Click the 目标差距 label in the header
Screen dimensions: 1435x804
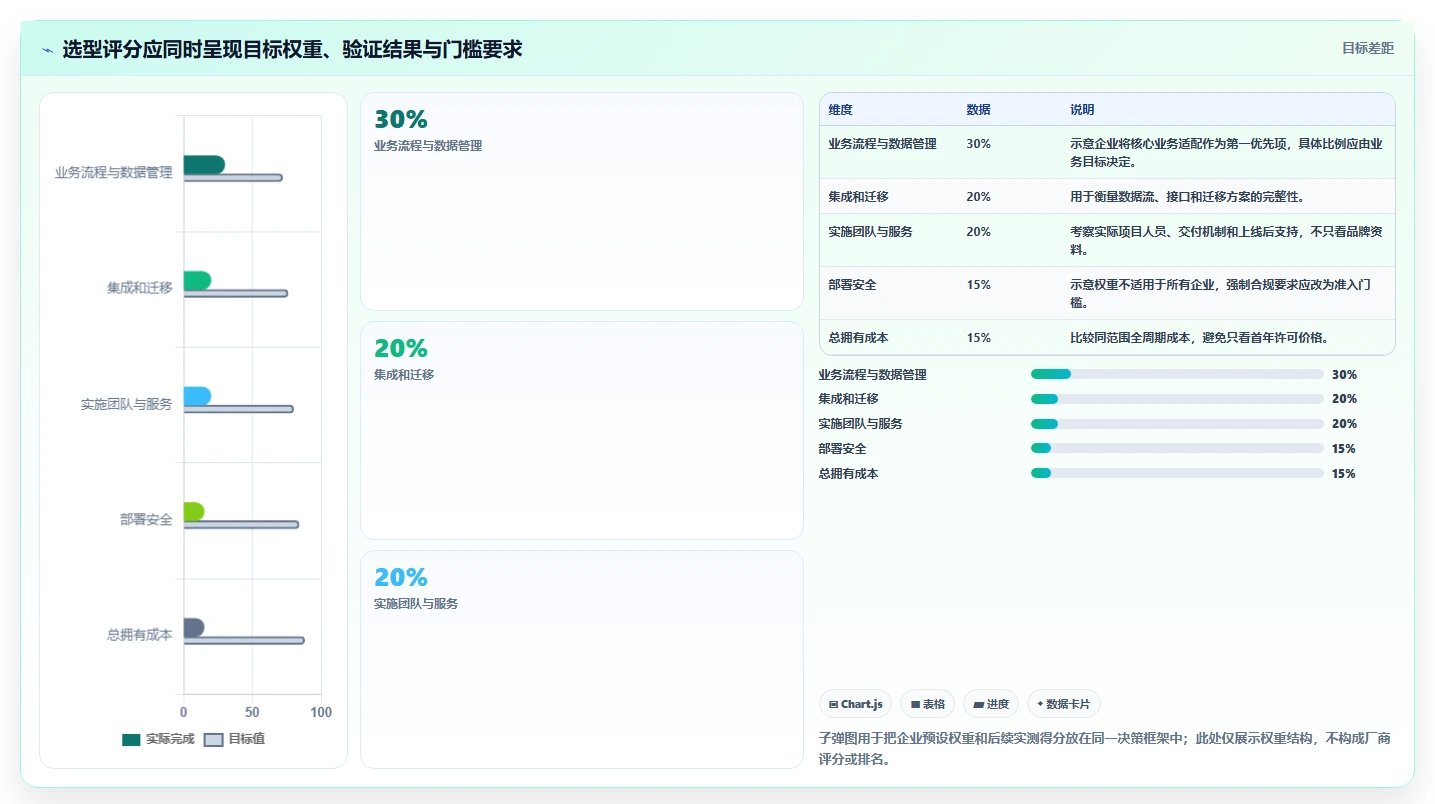click(x=1367, y=48)
